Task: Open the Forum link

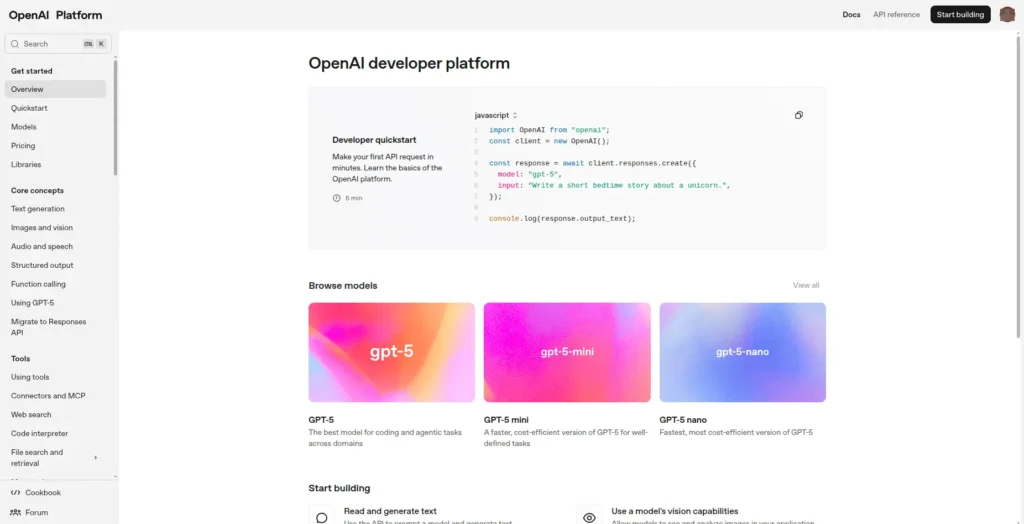Action: pos(37,513)
